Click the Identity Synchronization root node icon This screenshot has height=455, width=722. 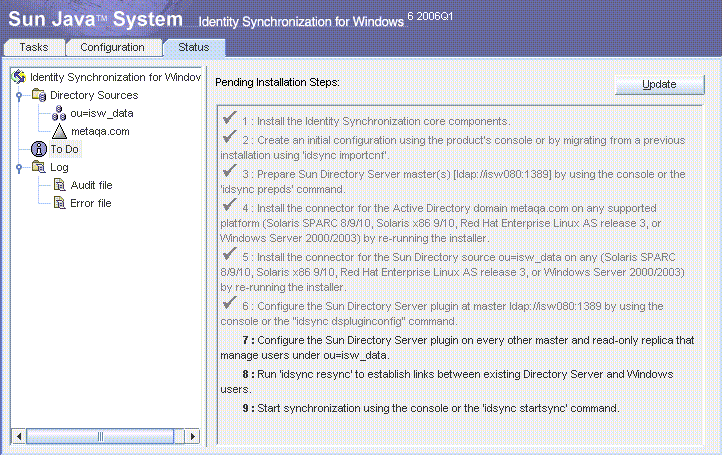pos(19,77)
